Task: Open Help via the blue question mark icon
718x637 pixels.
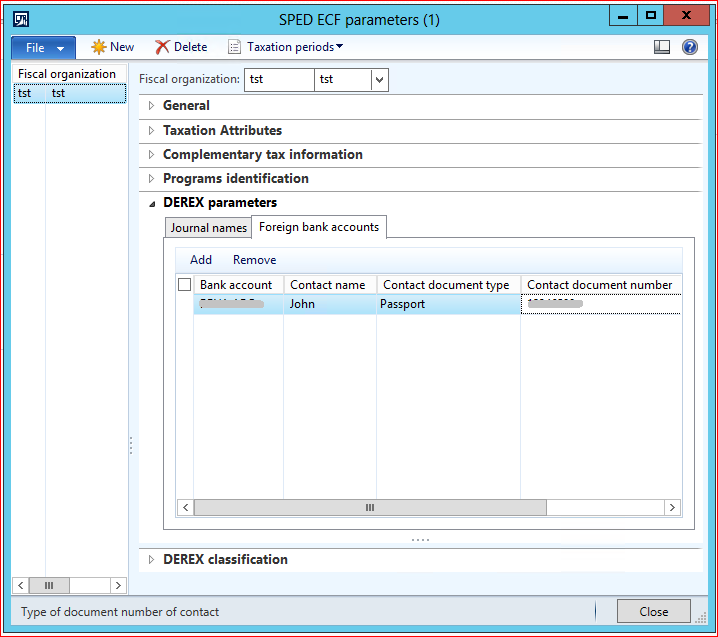Action: (690, 47)
